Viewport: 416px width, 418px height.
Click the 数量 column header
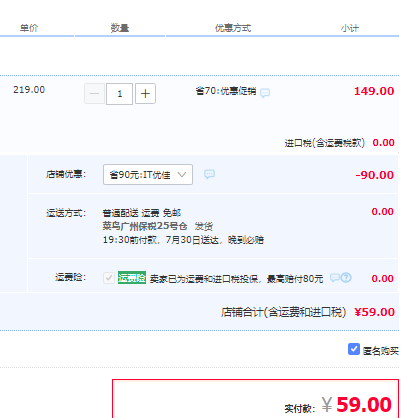[x=120, y=28]
